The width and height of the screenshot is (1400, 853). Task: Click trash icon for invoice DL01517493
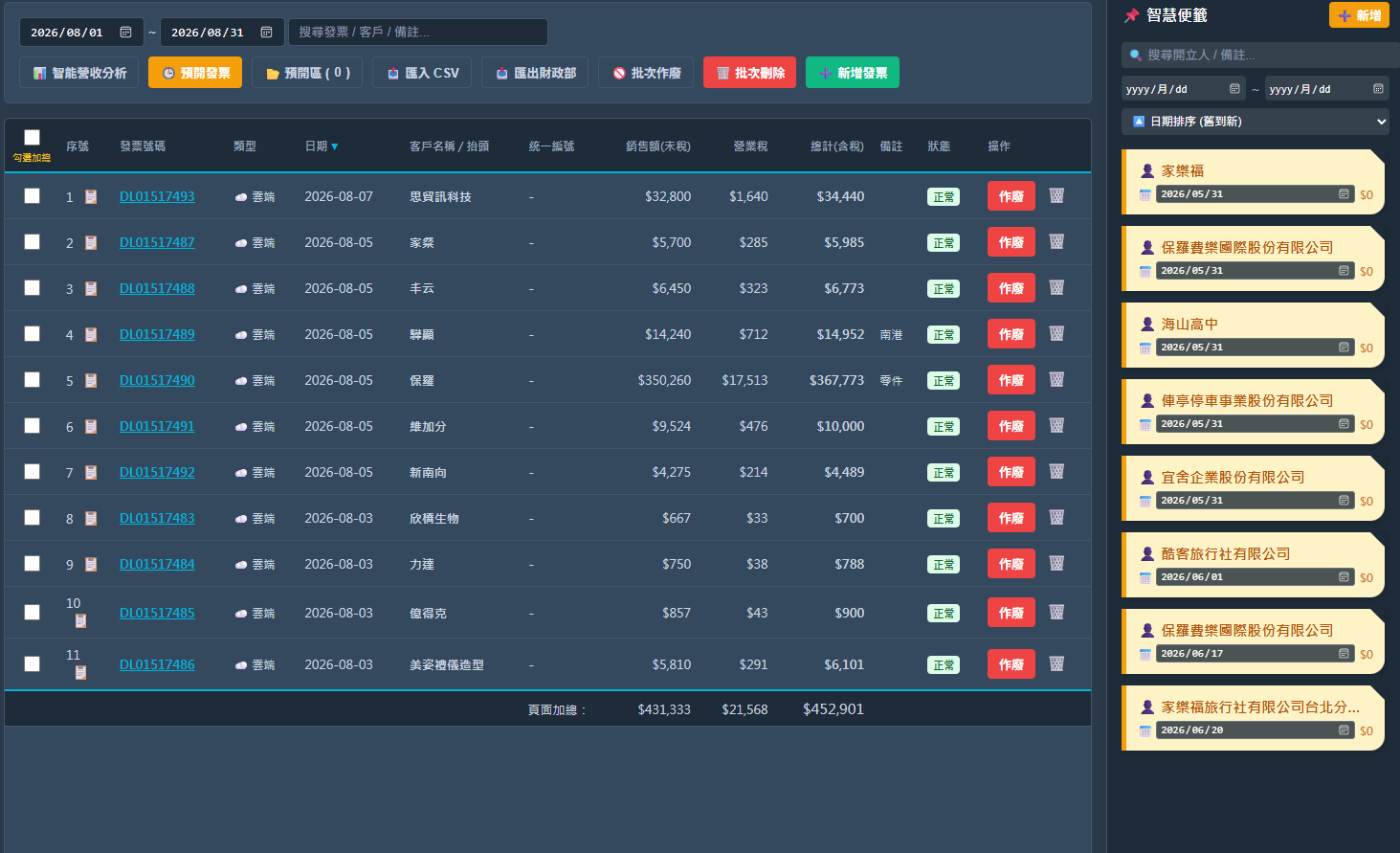pyautogui.click(x=1056, y=195)
